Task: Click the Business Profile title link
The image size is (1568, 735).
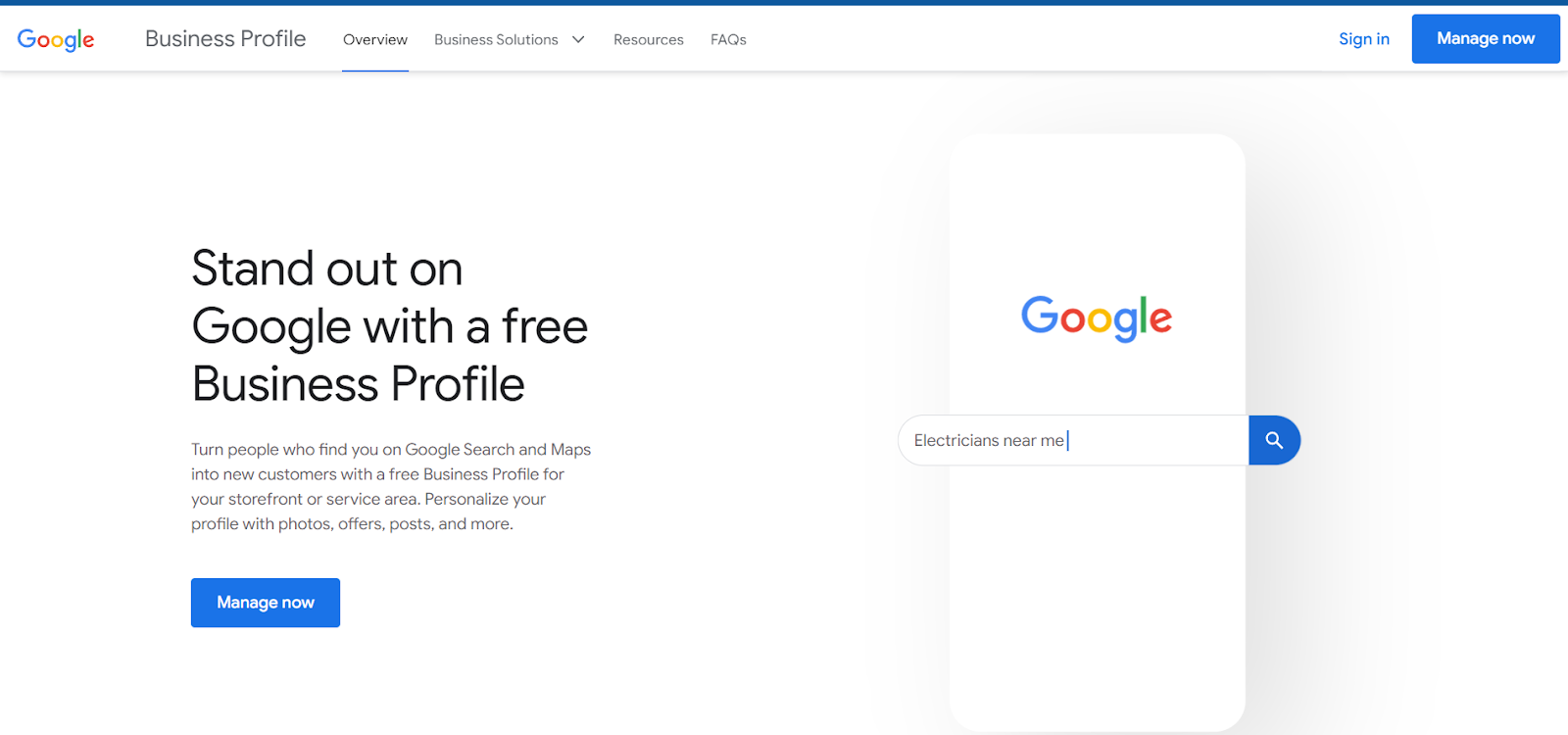Action: (225, 38)
